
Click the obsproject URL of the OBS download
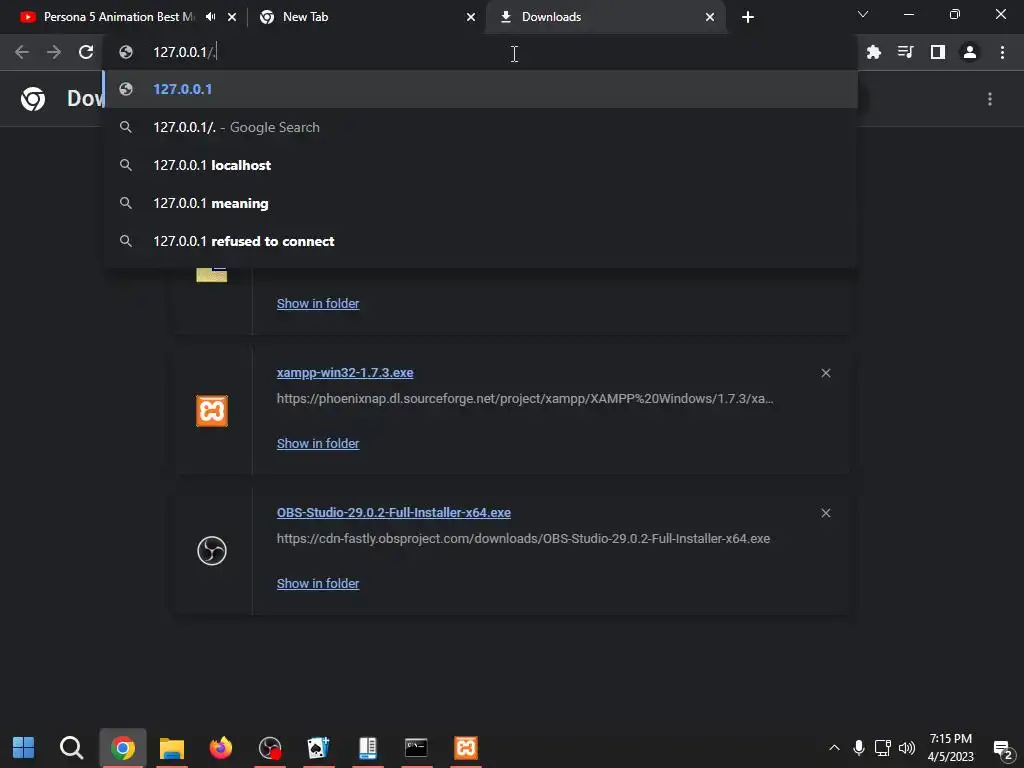click(523, 539)
